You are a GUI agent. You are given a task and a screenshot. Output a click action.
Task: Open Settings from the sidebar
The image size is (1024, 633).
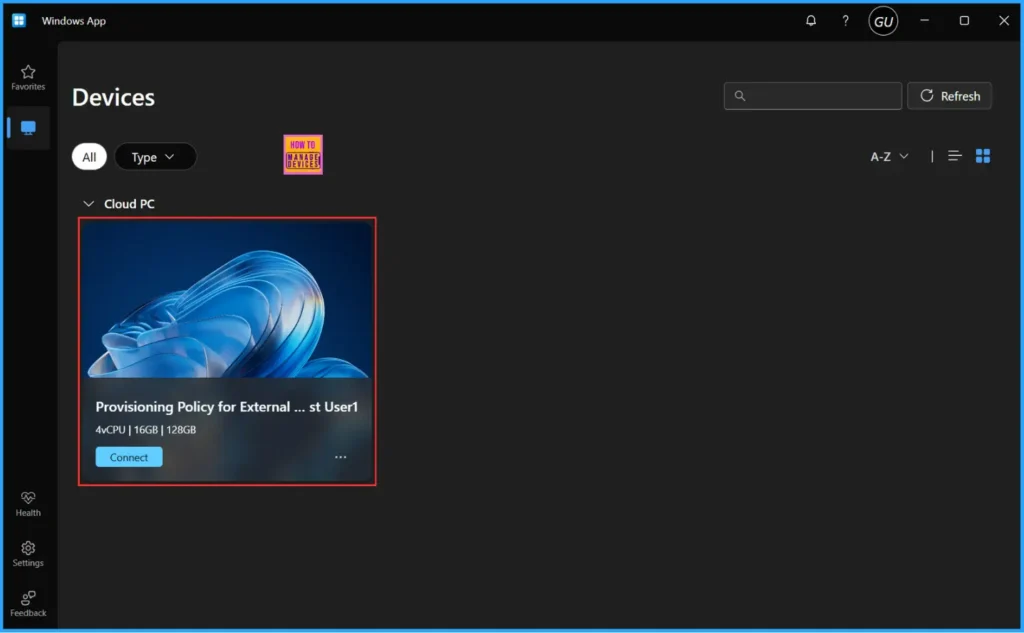28,553
